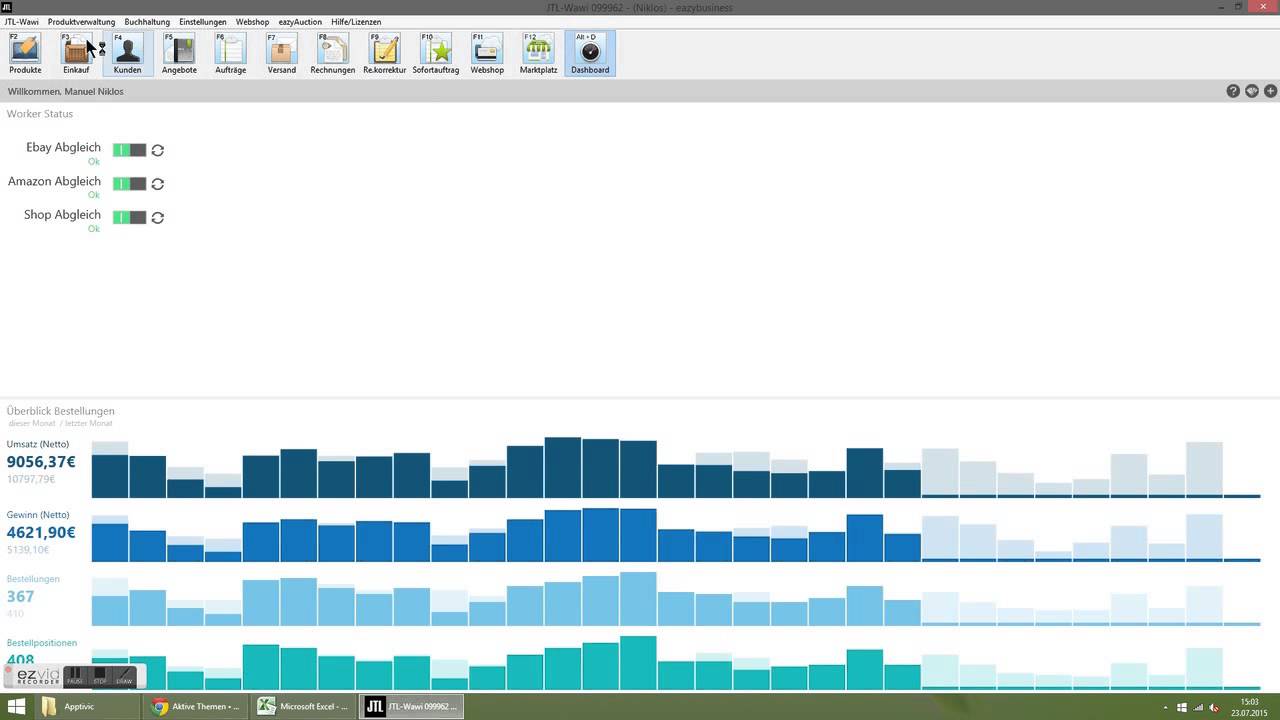Open the Webshop toolbar module

tap(487, 54)
